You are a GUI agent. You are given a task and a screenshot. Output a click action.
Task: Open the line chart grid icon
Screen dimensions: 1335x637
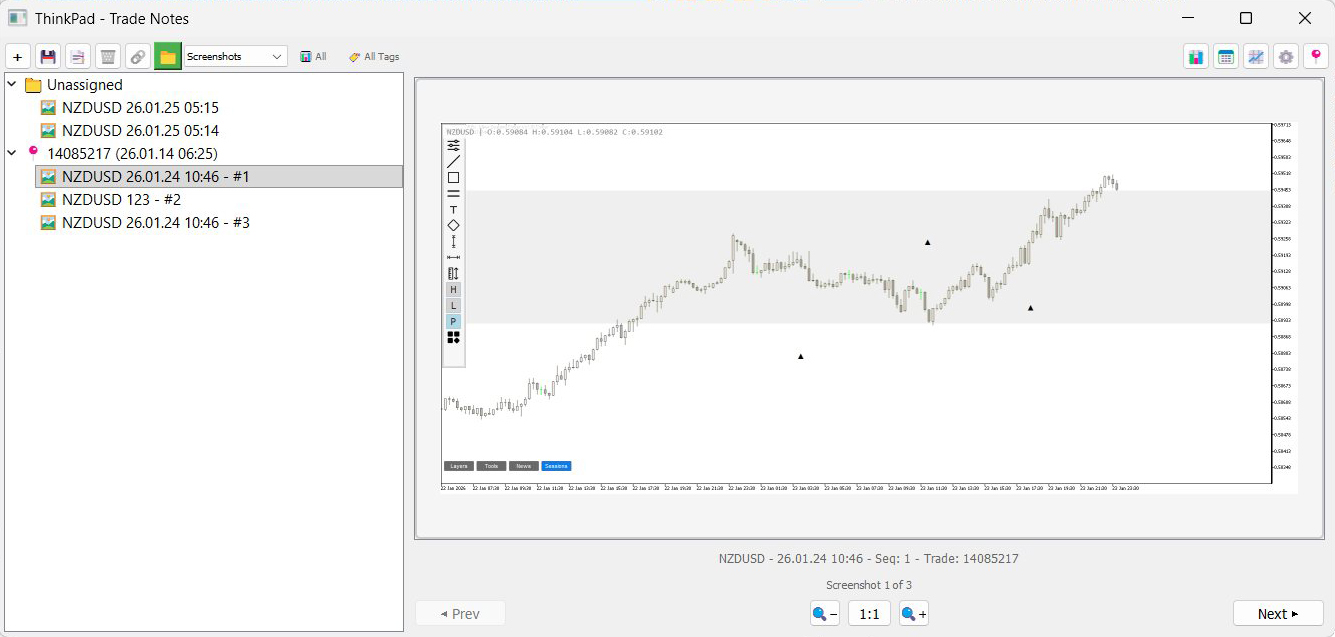tap(1256, 57)
